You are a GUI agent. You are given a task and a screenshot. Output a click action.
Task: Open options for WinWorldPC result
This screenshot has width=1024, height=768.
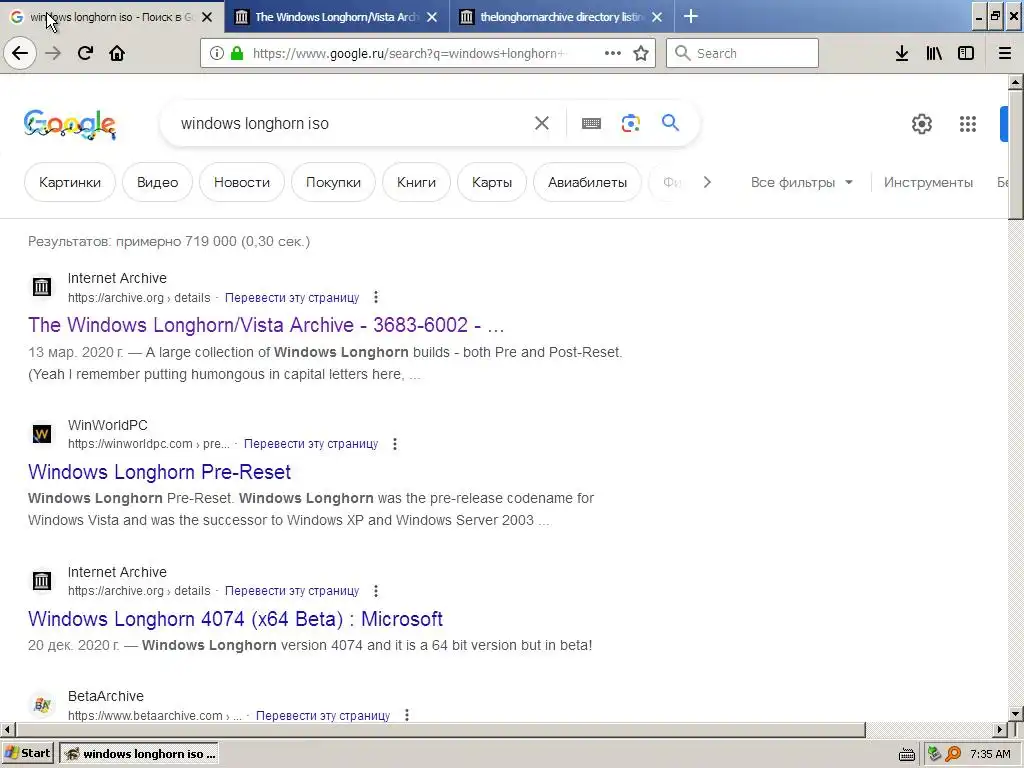click(x=394, y=444)
